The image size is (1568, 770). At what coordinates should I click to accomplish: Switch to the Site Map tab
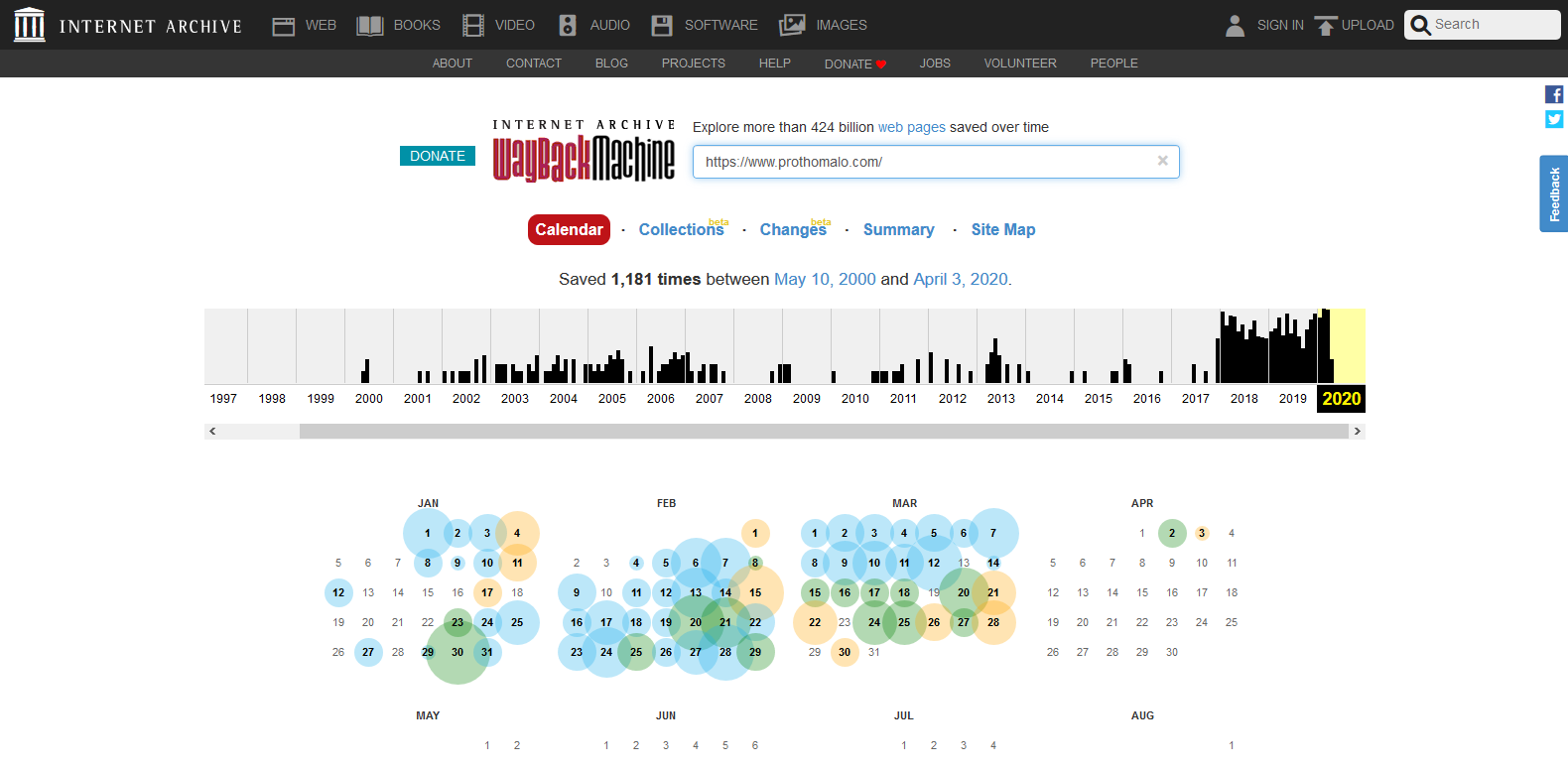pyautogui.click(x=1003, y=229)
